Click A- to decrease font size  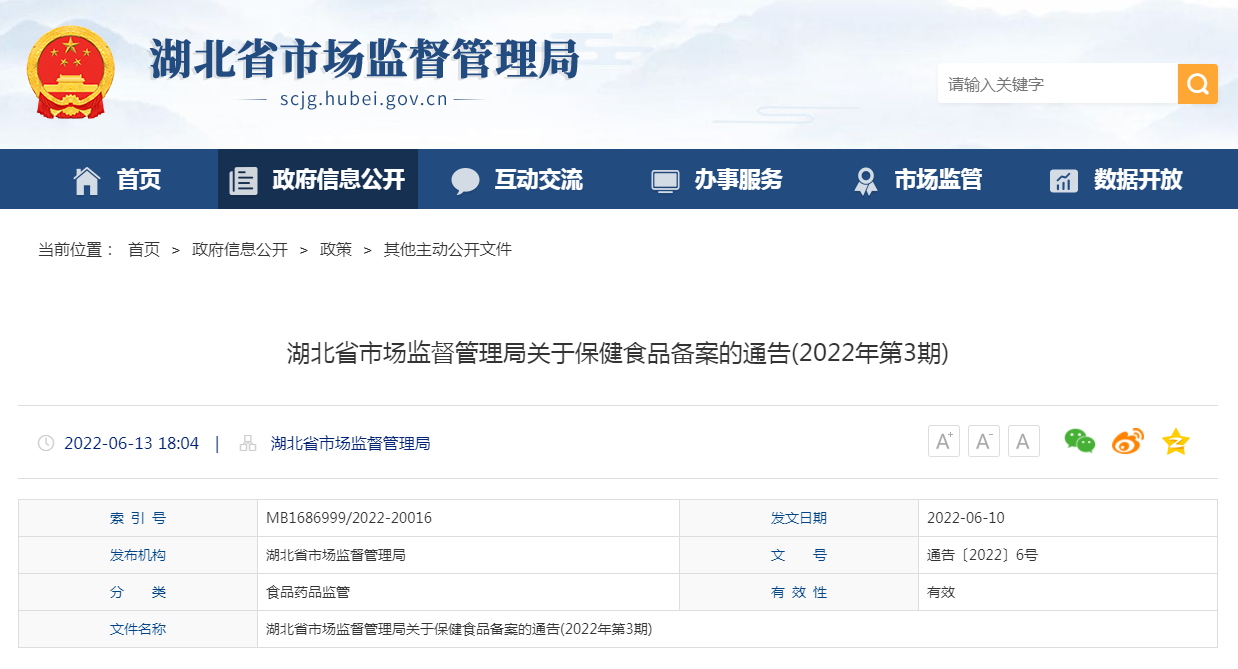(x=983, y=441)
